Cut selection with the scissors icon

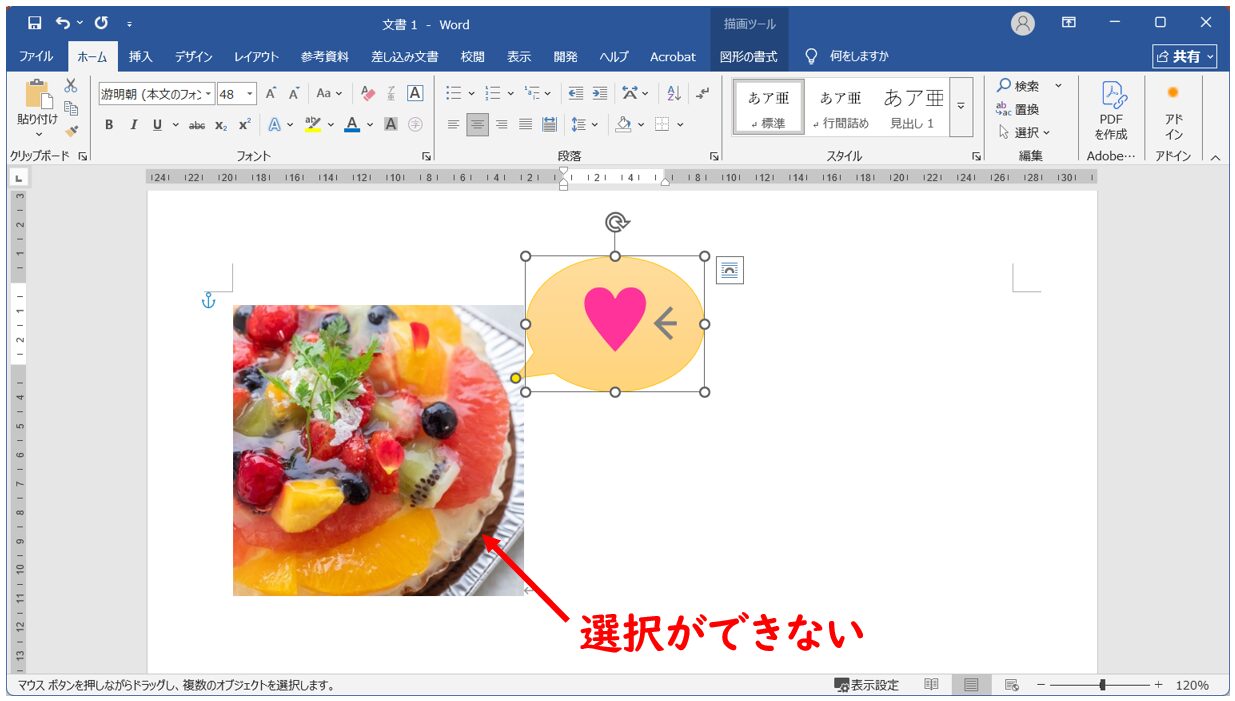click(x=71, y=86)
